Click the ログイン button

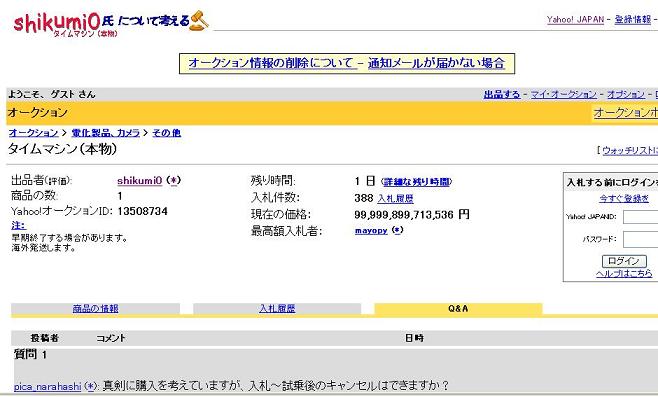pos(624,261)
